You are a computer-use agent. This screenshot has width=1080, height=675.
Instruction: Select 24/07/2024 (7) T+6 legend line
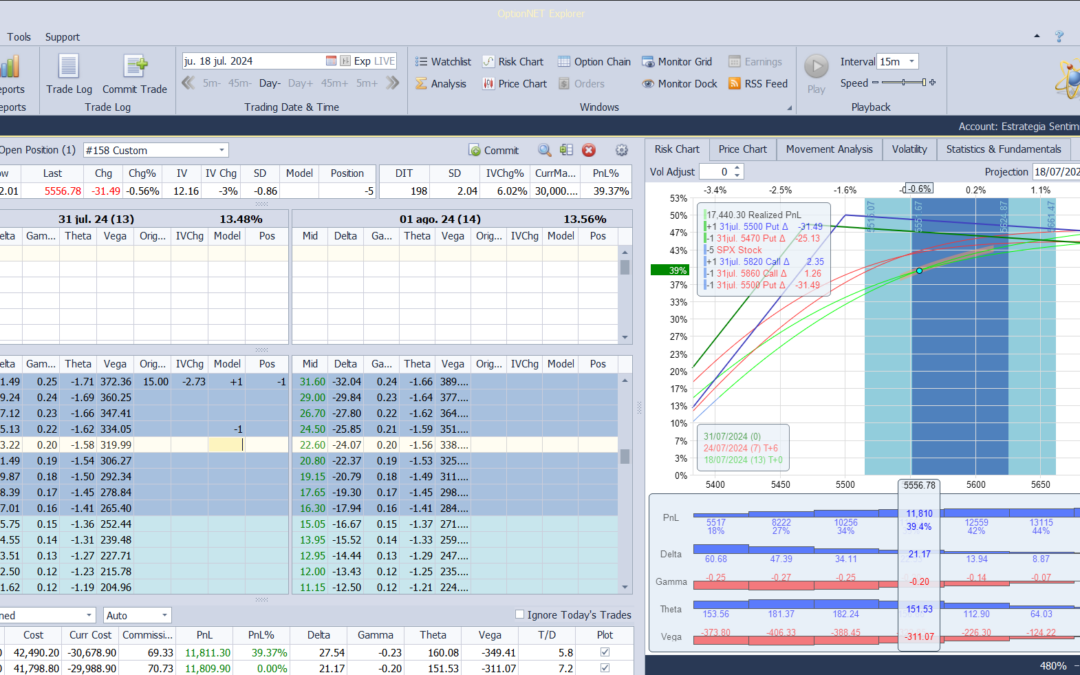tap(741, 448)
